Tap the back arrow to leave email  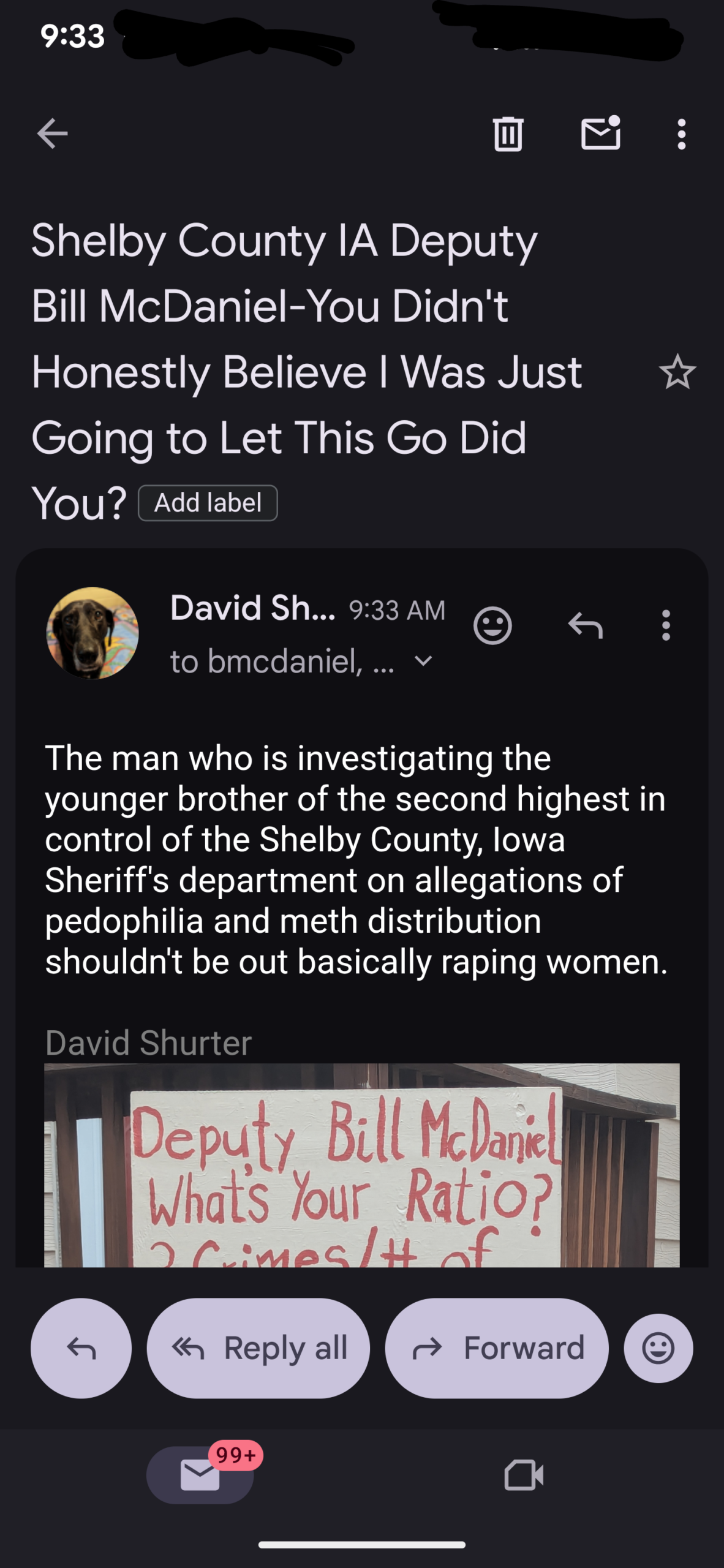click(x=52, y=134)
